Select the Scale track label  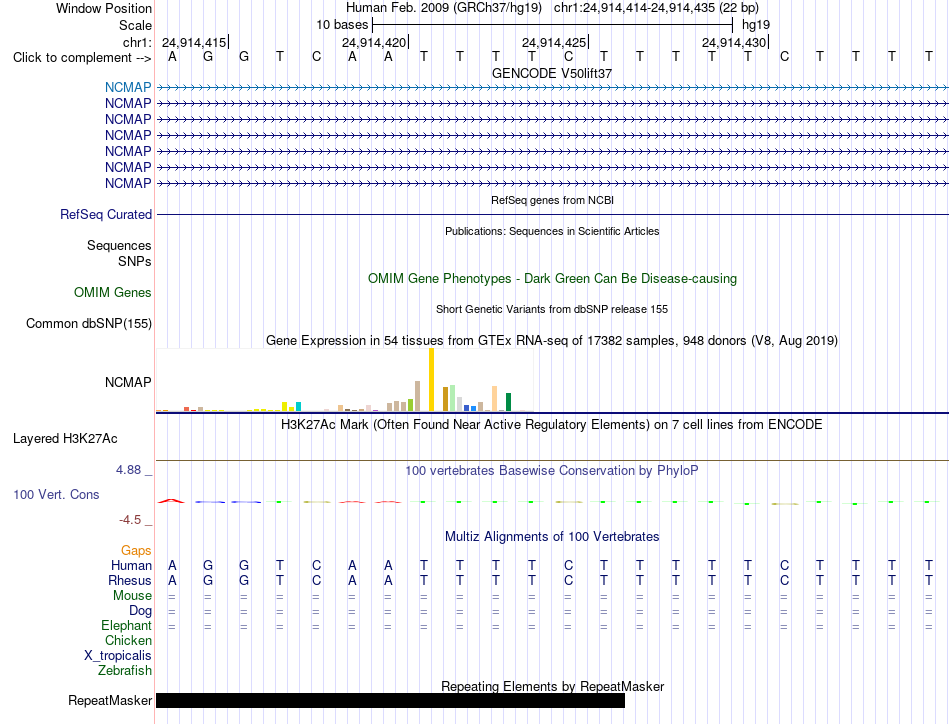pyautogui.click(x=135, y=25)
